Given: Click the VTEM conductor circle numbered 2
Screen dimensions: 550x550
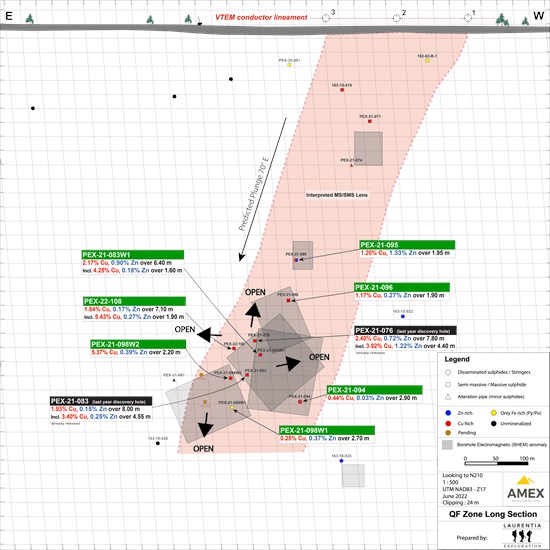Looking at the screenshot, I should click(397, 18).
